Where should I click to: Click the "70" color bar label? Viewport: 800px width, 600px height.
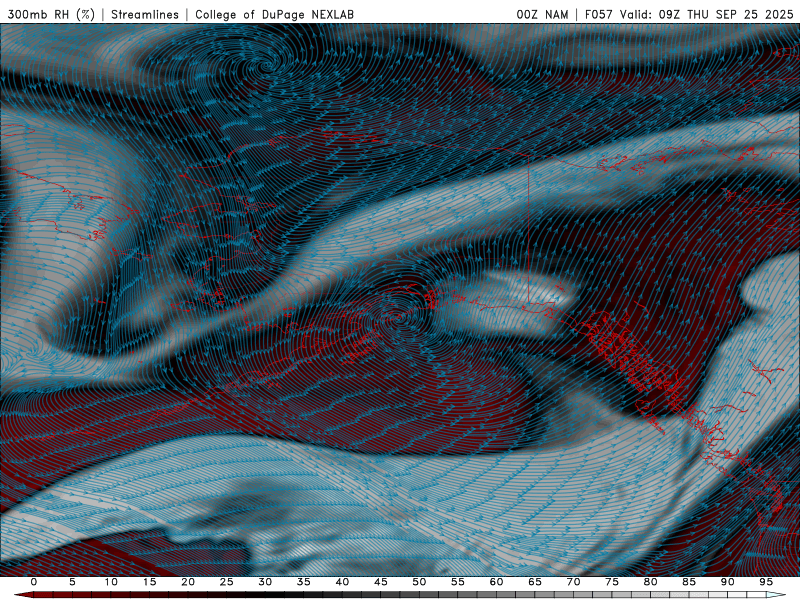pyautogui.click(x=573, y=582)
